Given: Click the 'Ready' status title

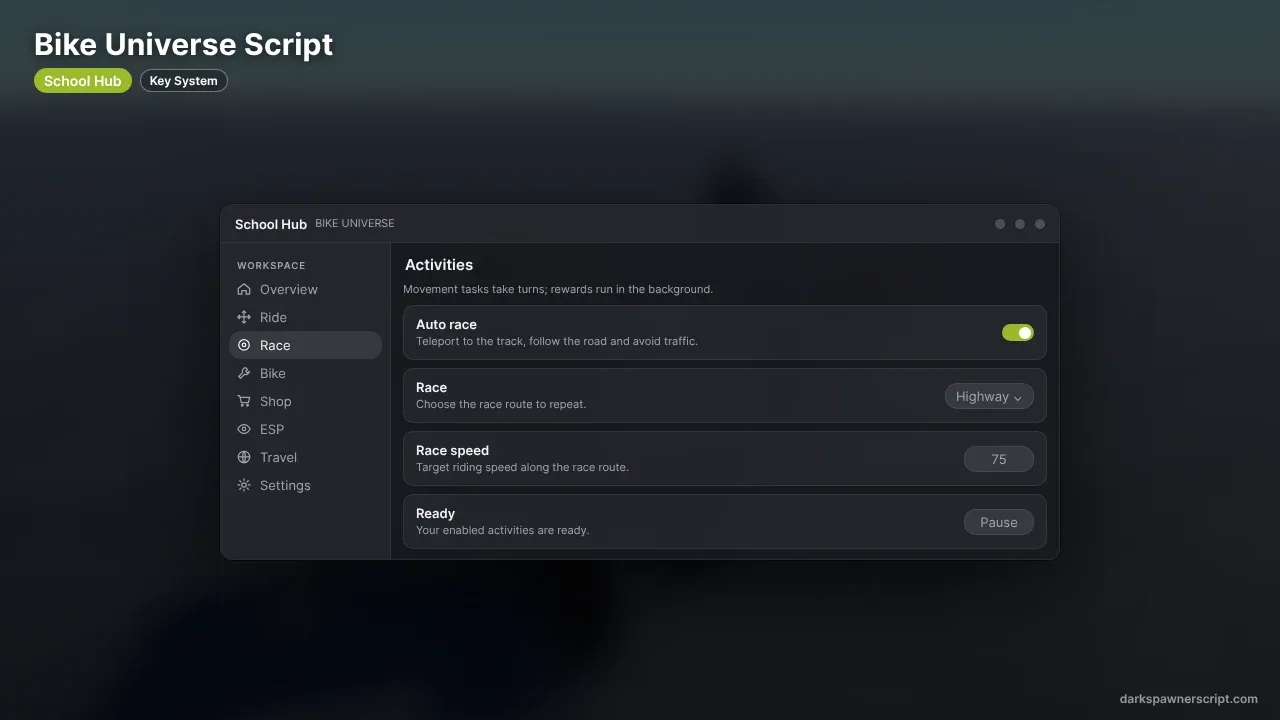Looking at the screenshot, I should pyautogui.click(x=435, y=513).
